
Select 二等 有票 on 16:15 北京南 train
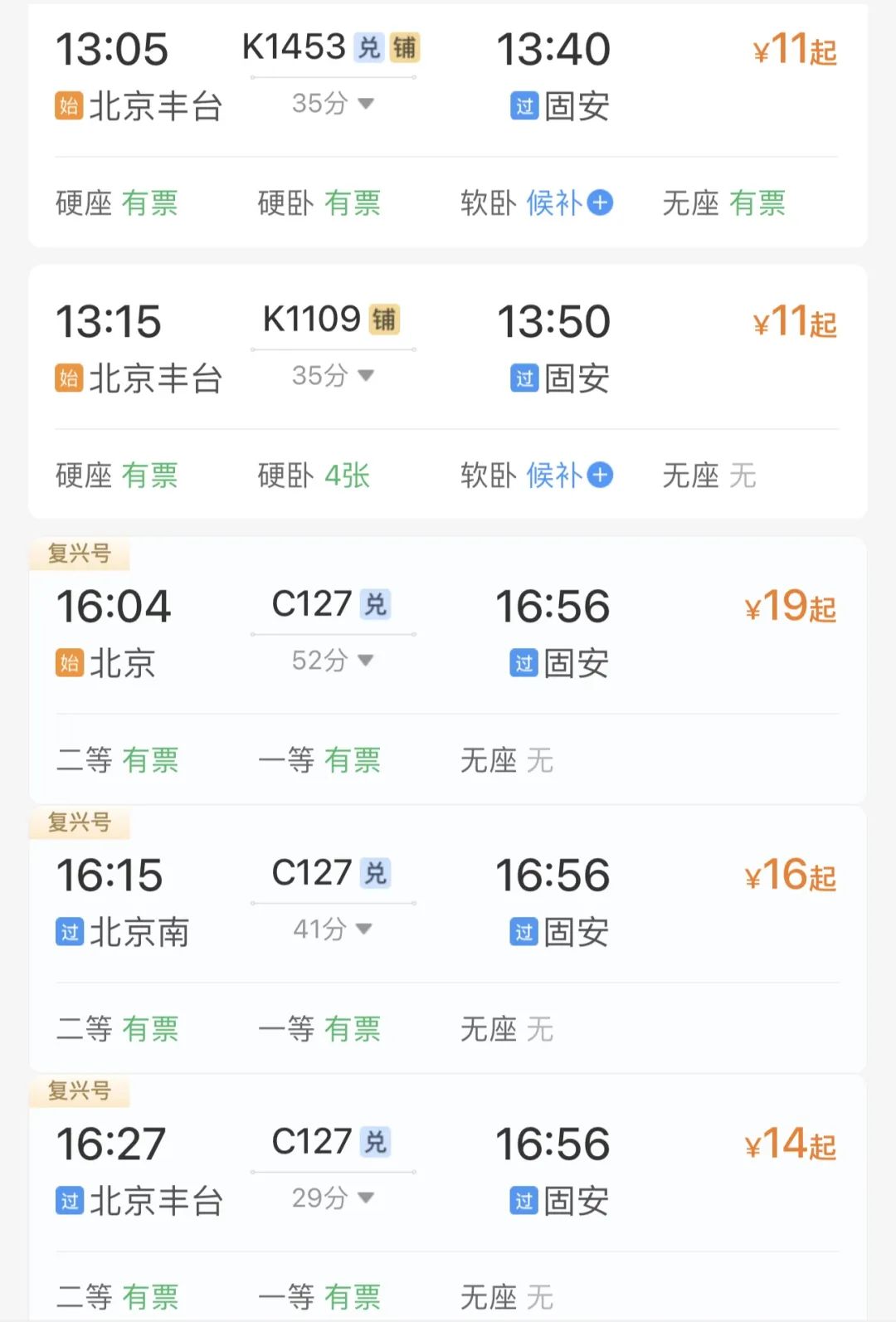pos(117,1029)
